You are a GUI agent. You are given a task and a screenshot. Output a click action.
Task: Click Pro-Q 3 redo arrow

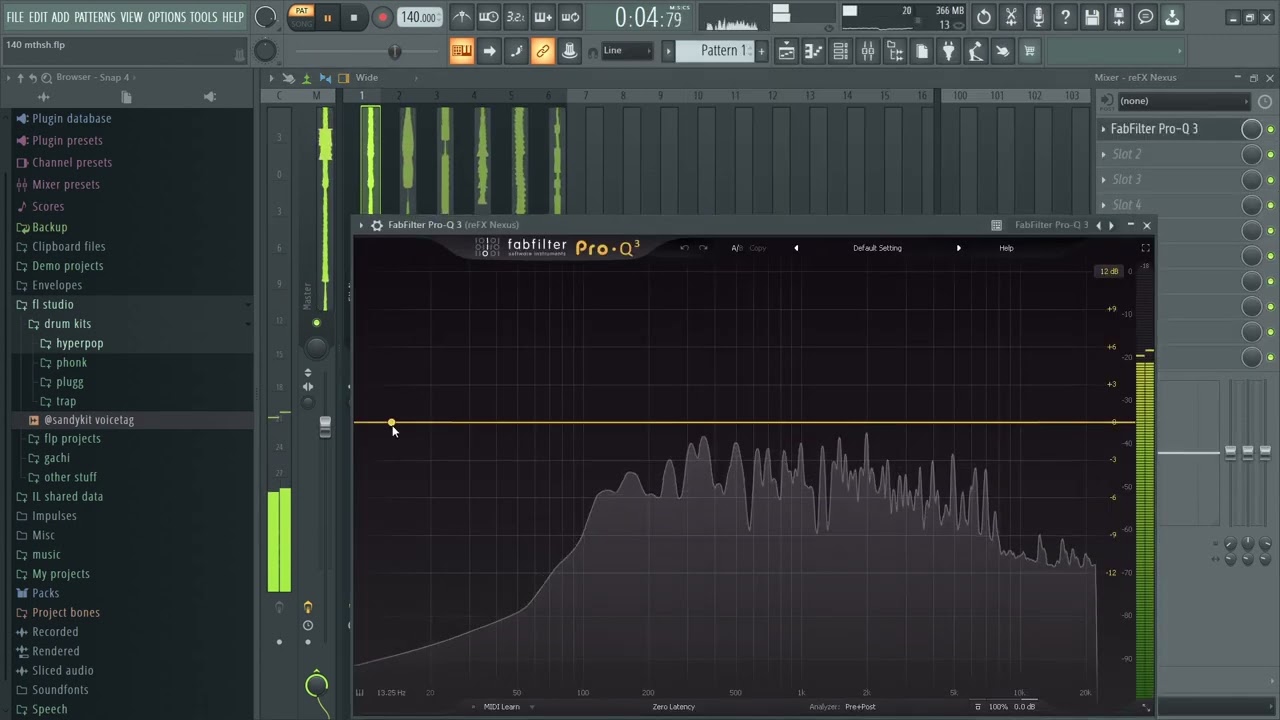703,248
